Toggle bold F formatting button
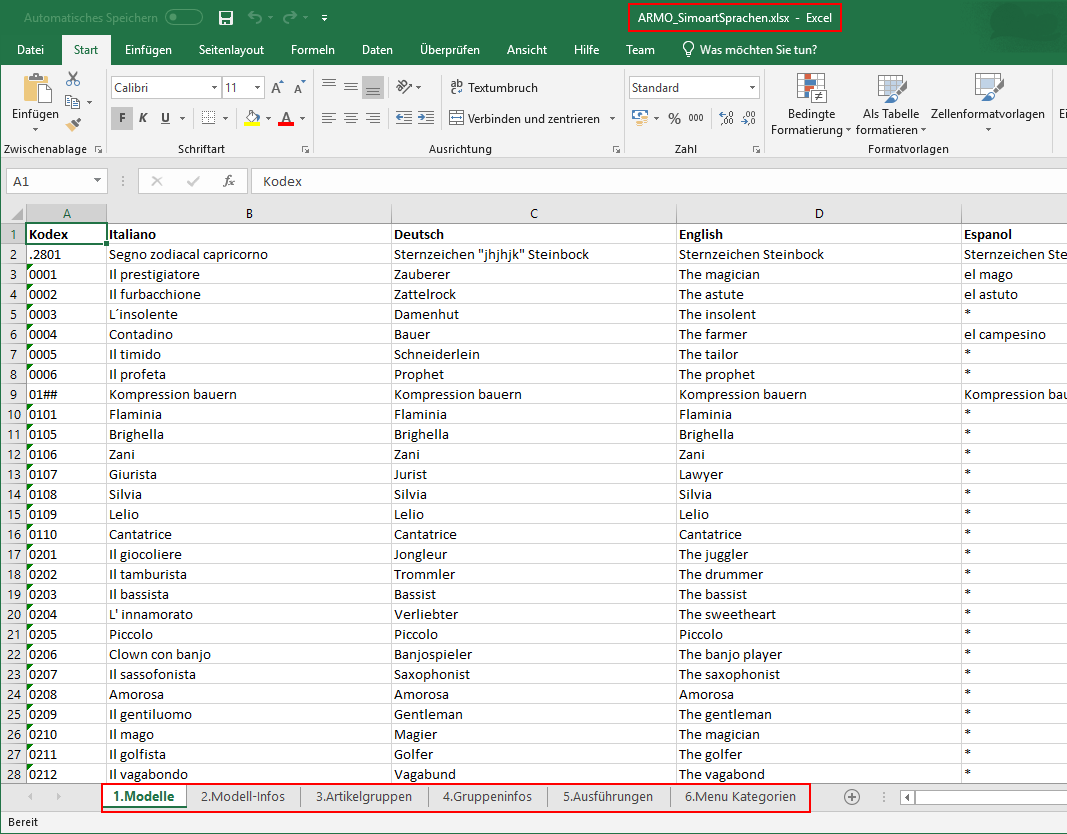The width and height of the screenshot is (1067, 834). point(121,118)
